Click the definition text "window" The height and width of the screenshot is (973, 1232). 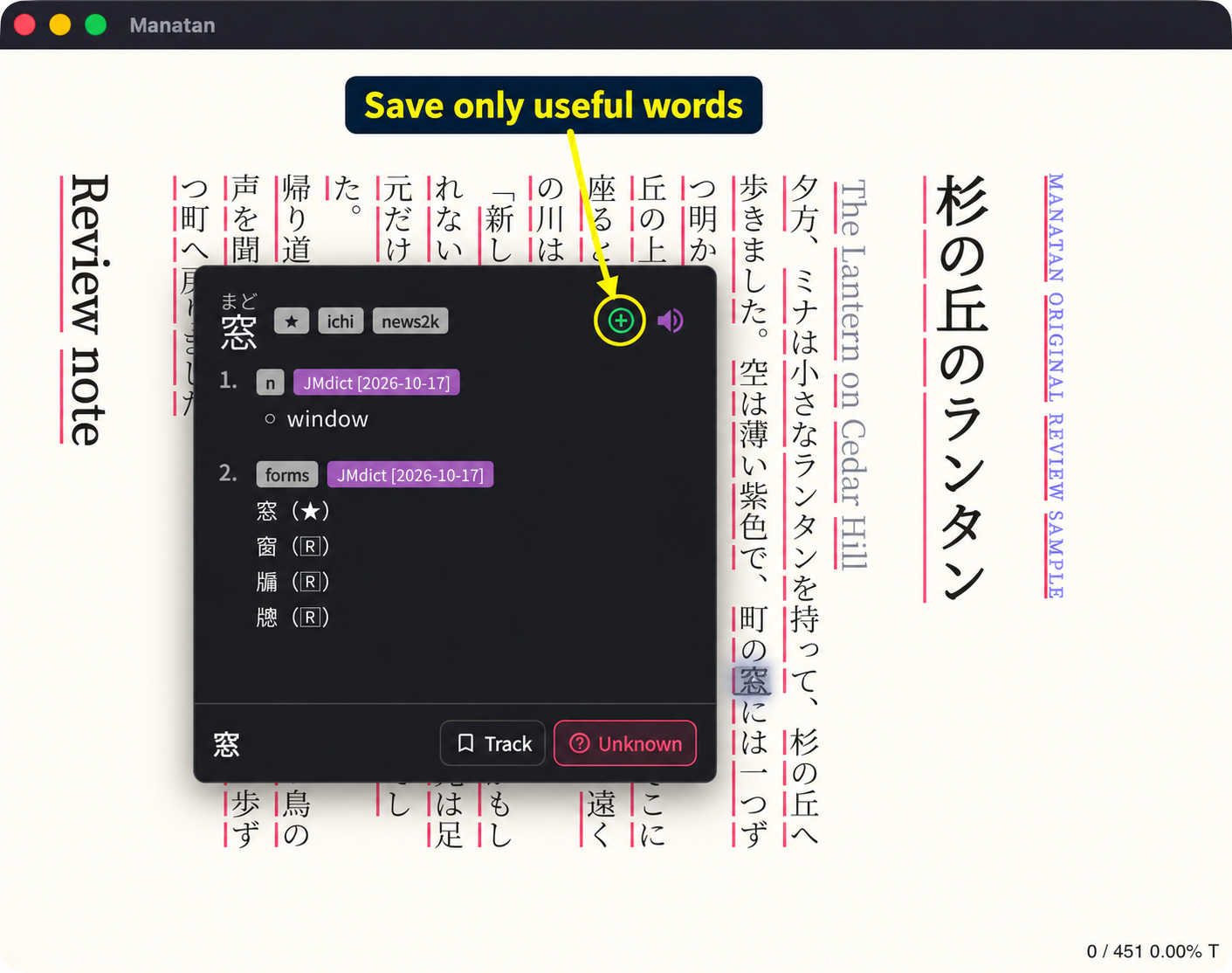[327, 419]
